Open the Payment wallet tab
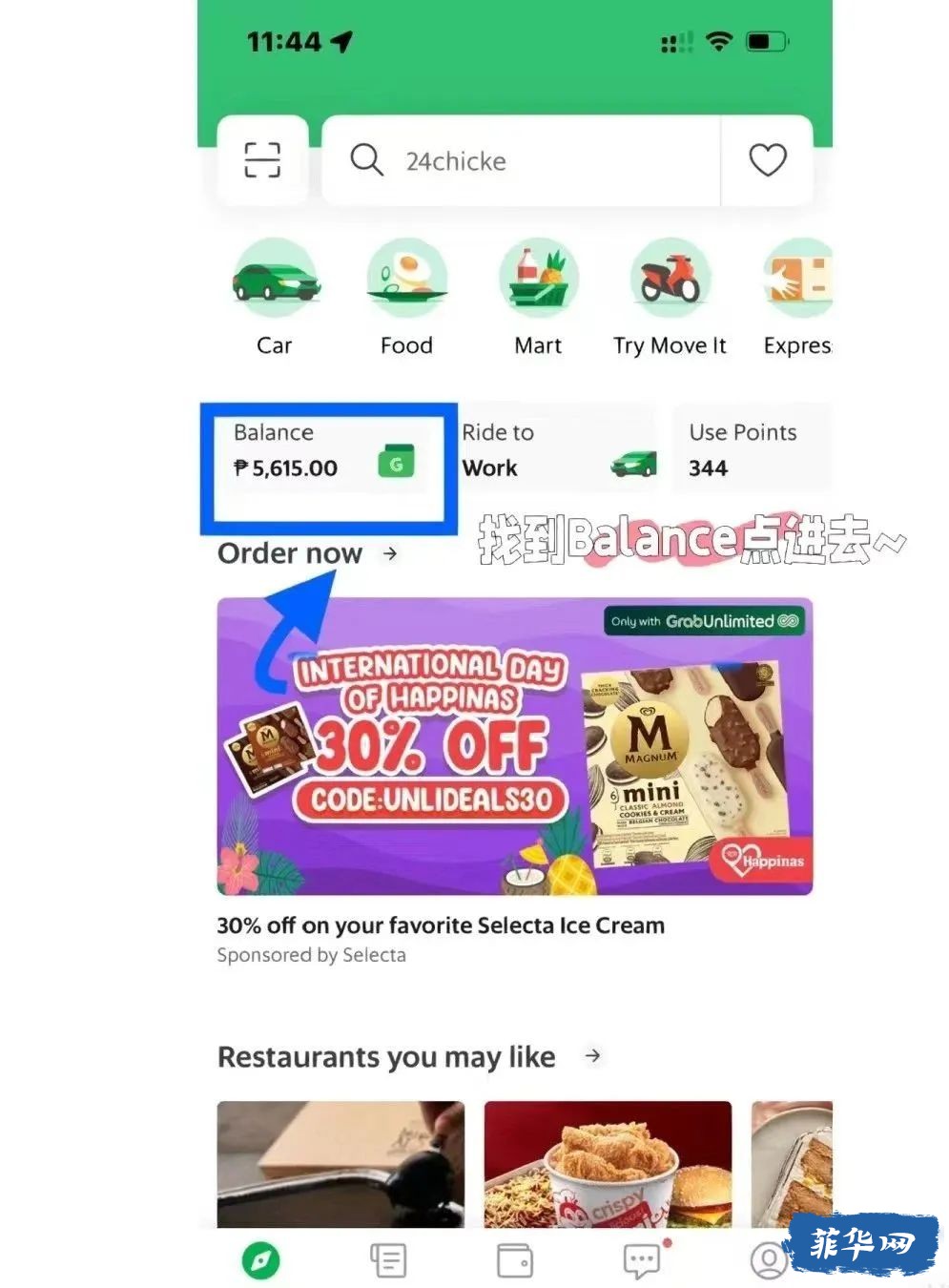Viewport: 949px width, 1288px height. click(515, 1261)
